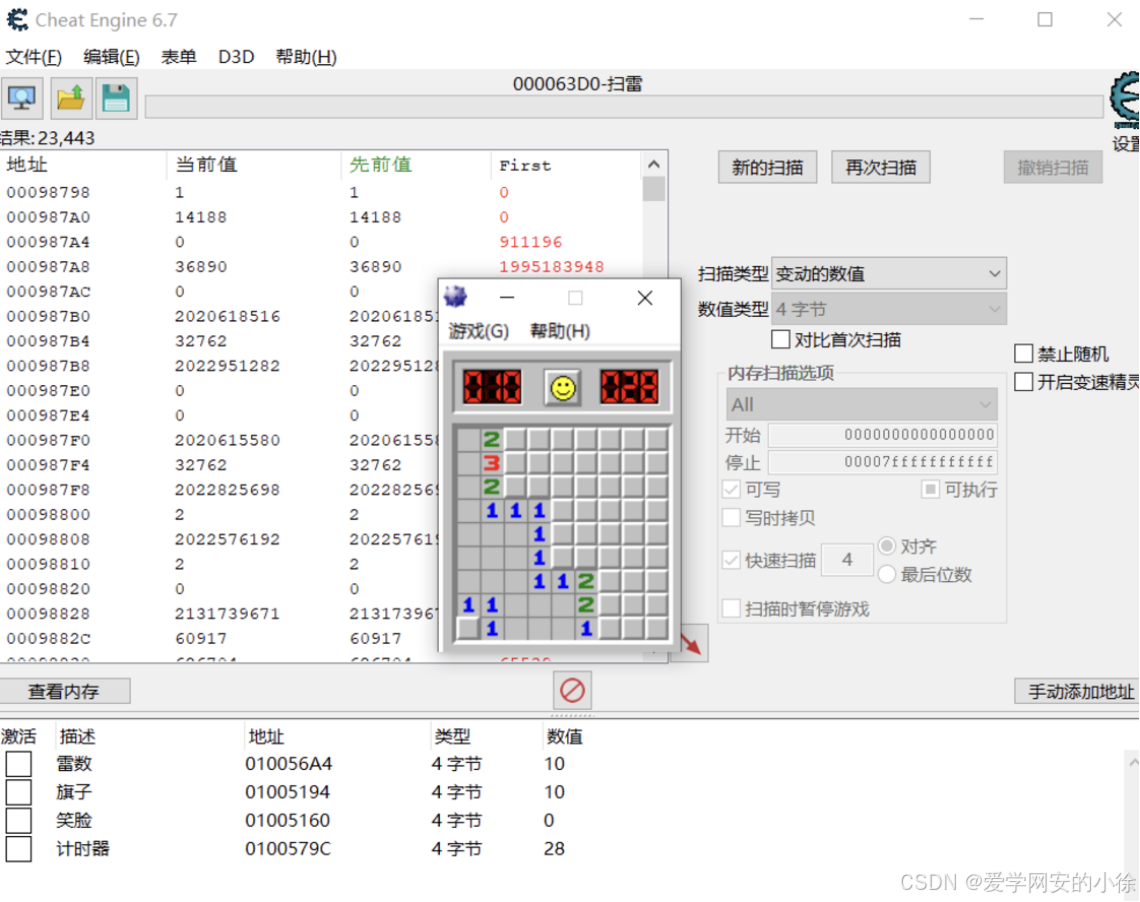Toggle 禁止随机 checkbox
This screenshot has width=1140, height=902.
pos(1023,353)
